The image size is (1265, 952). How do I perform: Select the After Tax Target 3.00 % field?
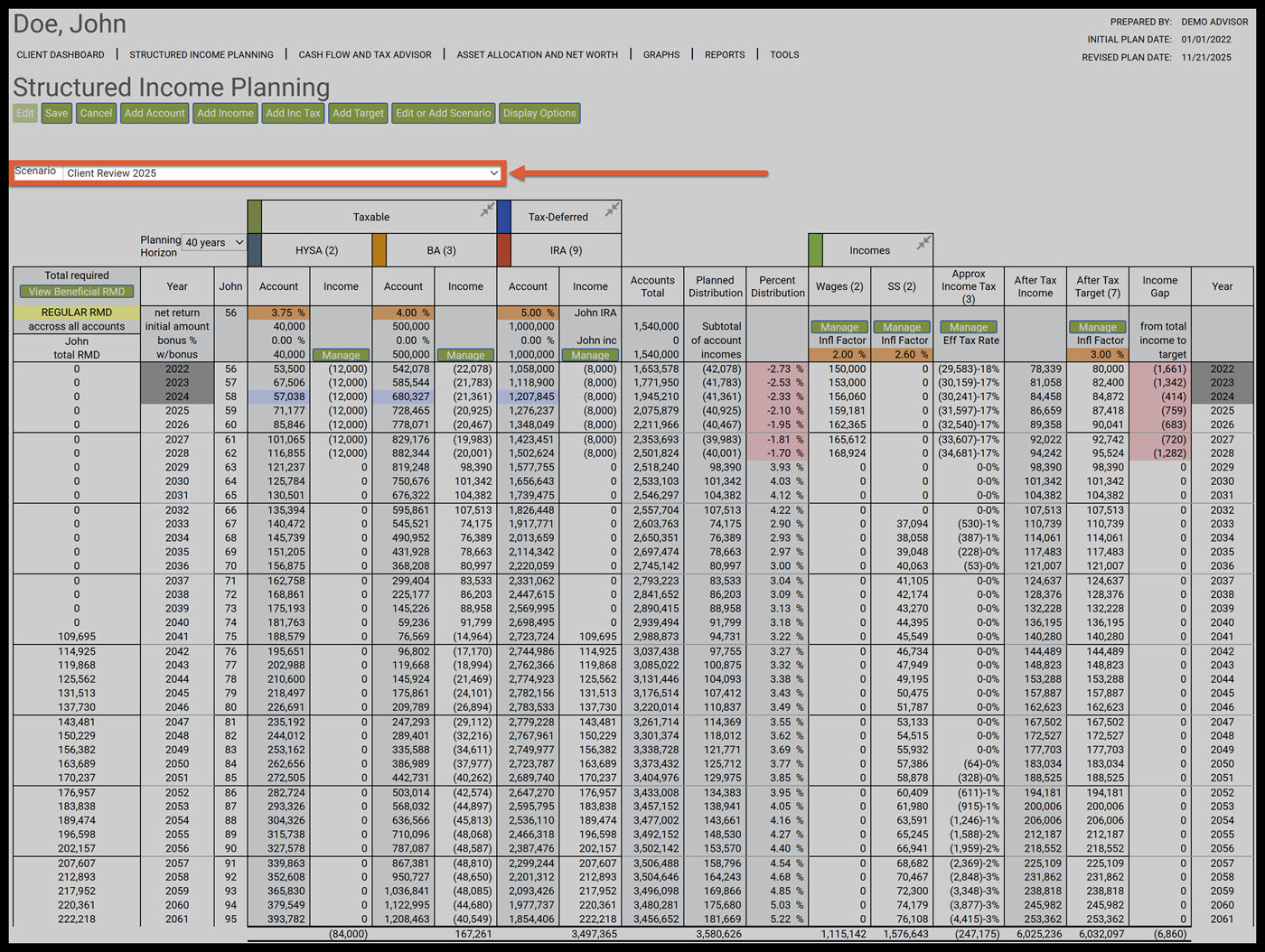point(1098,355)
